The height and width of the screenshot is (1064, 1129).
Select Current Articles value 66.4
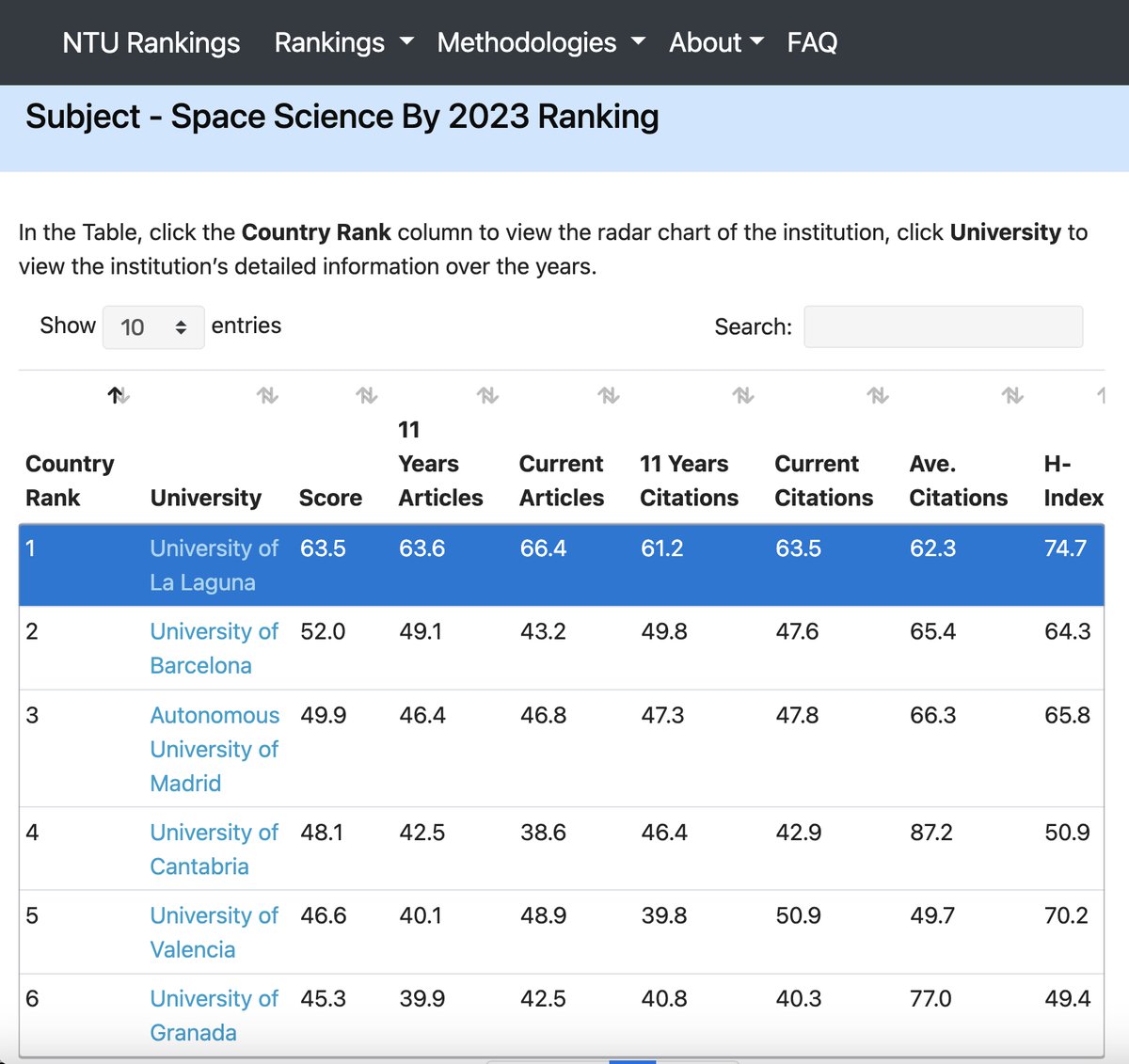coord(544,548)
